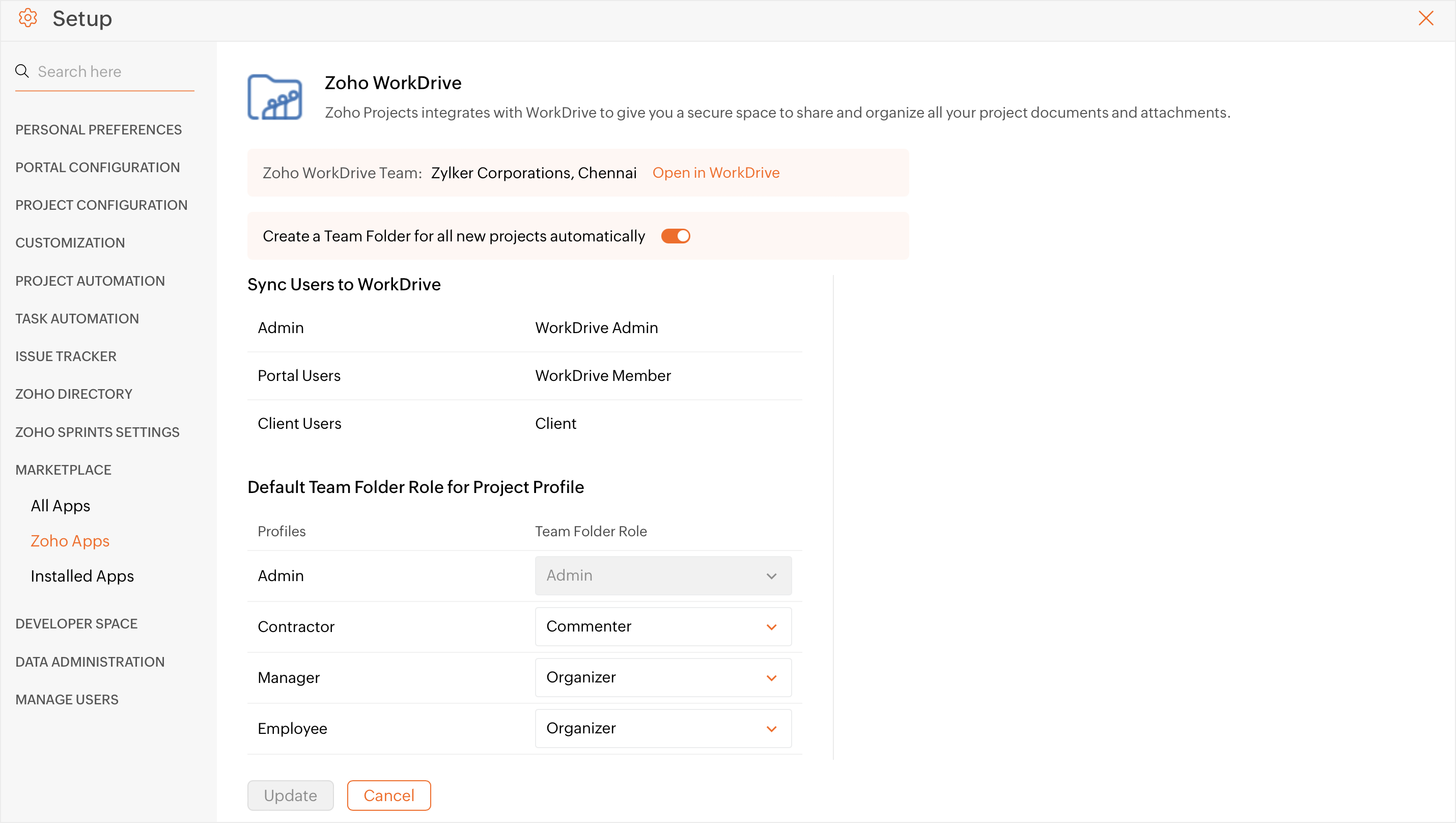Screen dimensions: 1456x823
Task: Click the Search here input field
Action: click(113, 72)
